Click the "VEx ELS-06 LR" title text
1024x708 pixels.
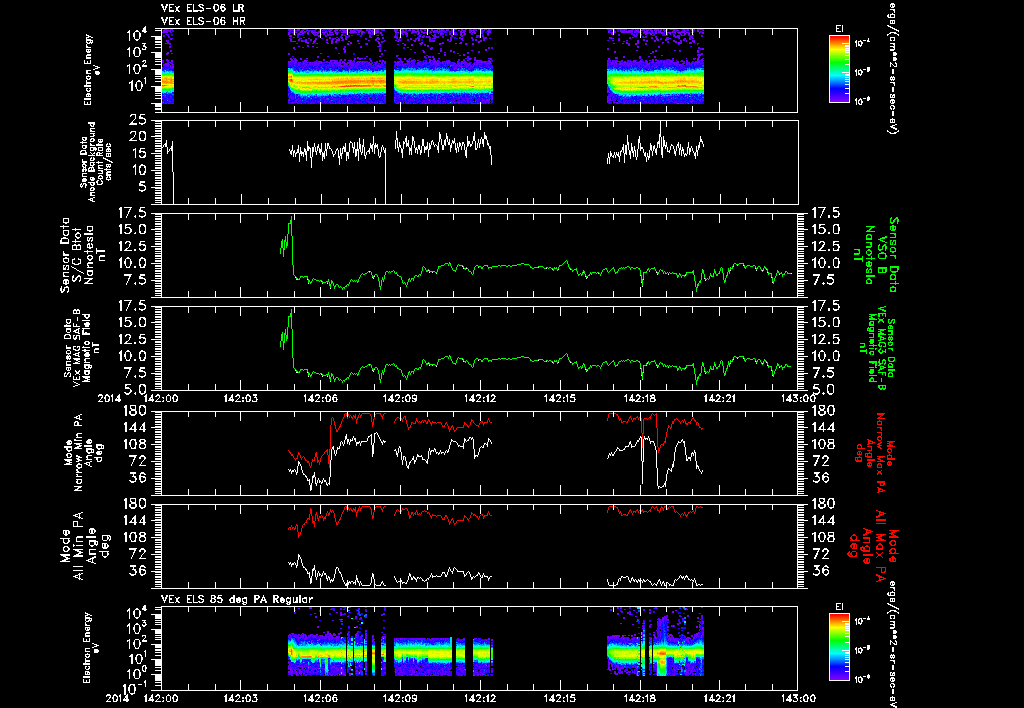(202, 8)
